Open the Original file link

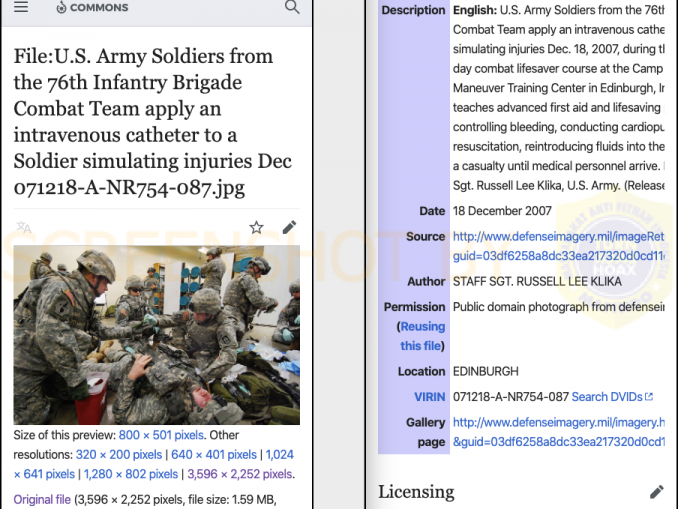[42, 499]
